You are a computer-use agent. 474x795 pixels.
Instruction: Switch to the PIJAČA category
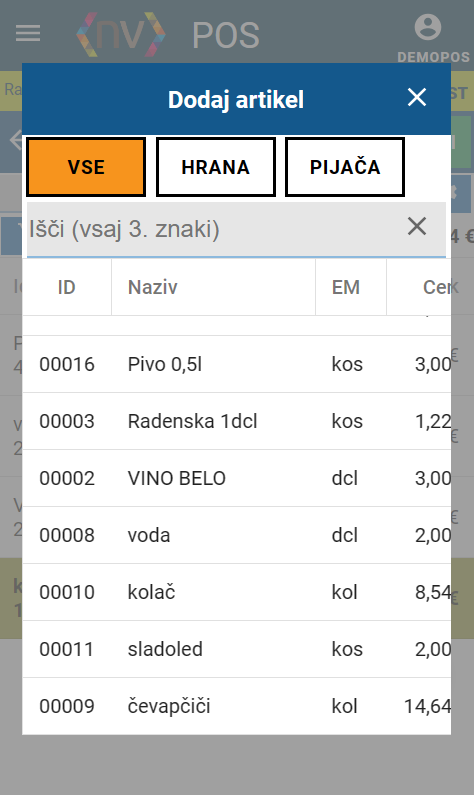point(345,167)
